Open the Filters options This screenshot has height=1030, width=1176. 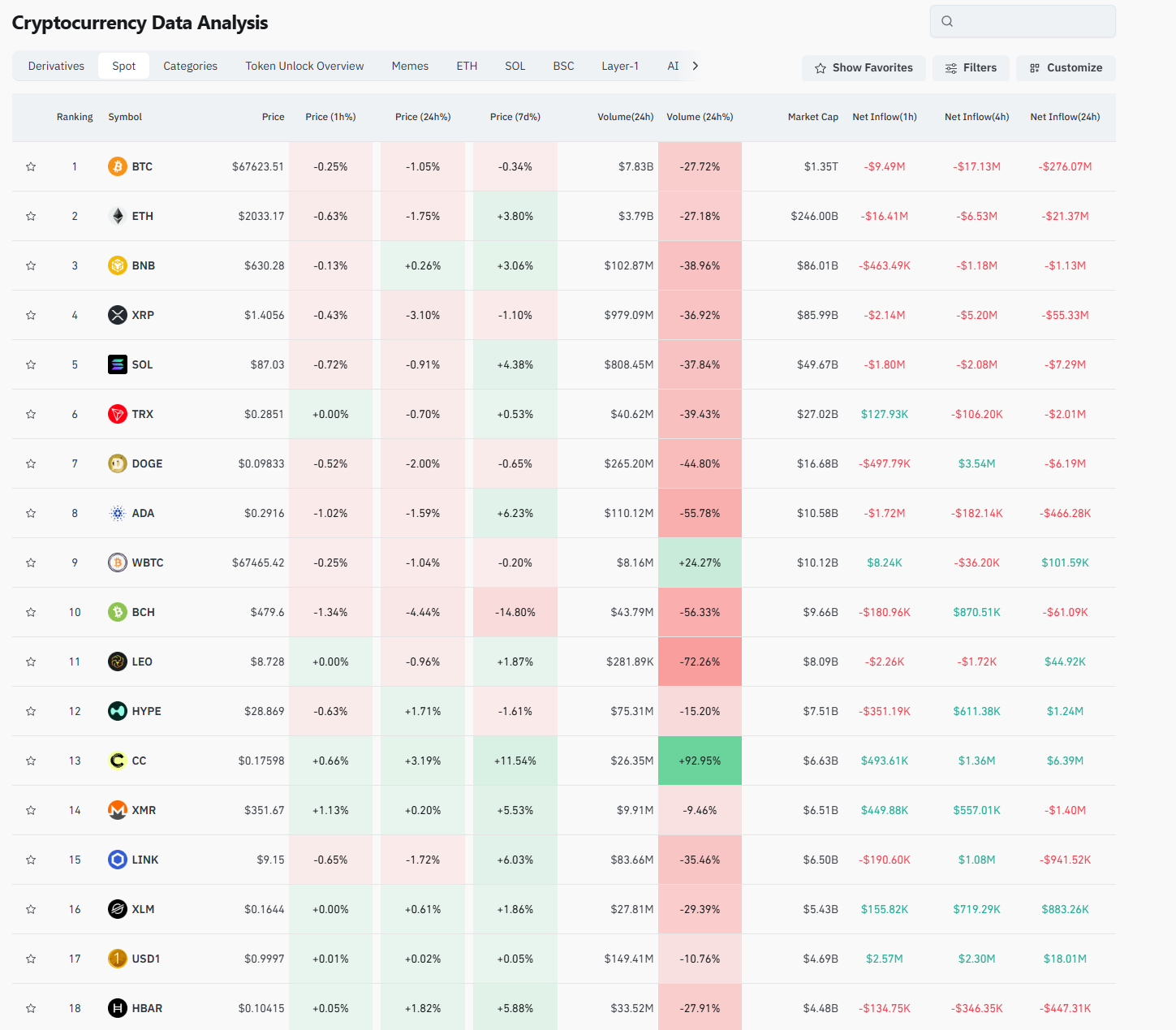(x=971, y=68)
